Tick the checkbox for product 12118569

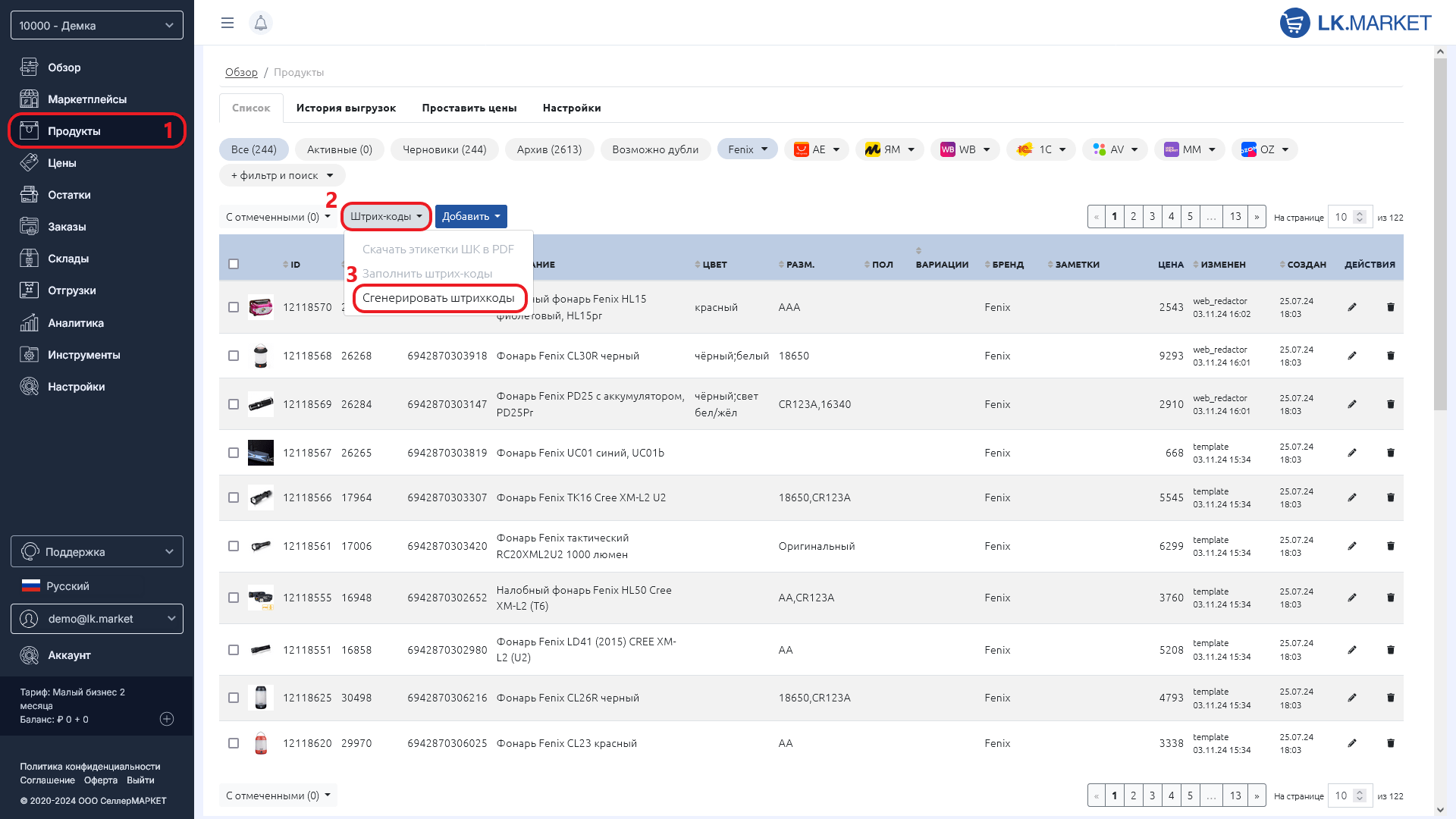tap(234, 404)
